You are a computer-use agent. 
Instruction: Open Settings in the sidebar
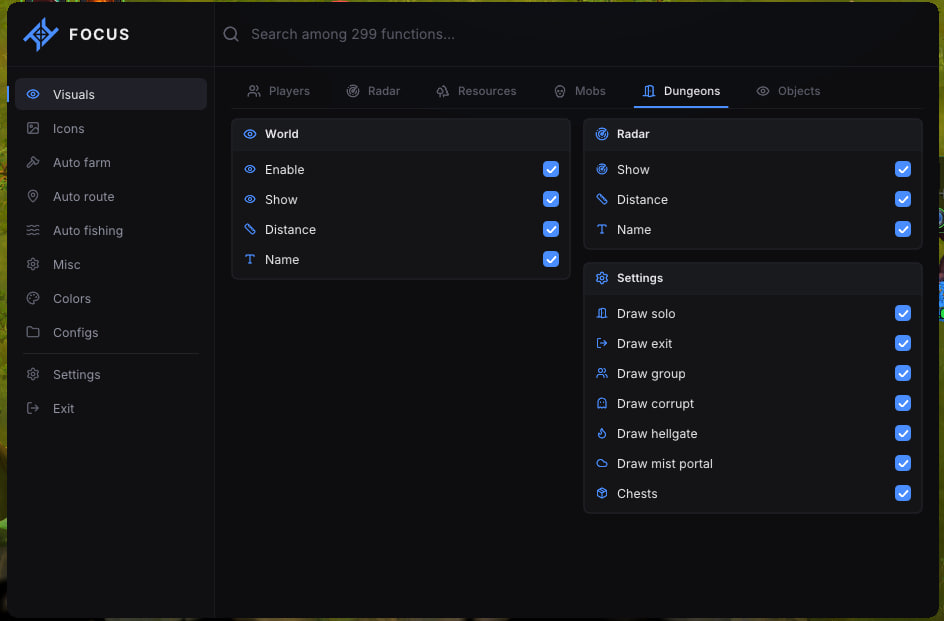click(111, 375)
